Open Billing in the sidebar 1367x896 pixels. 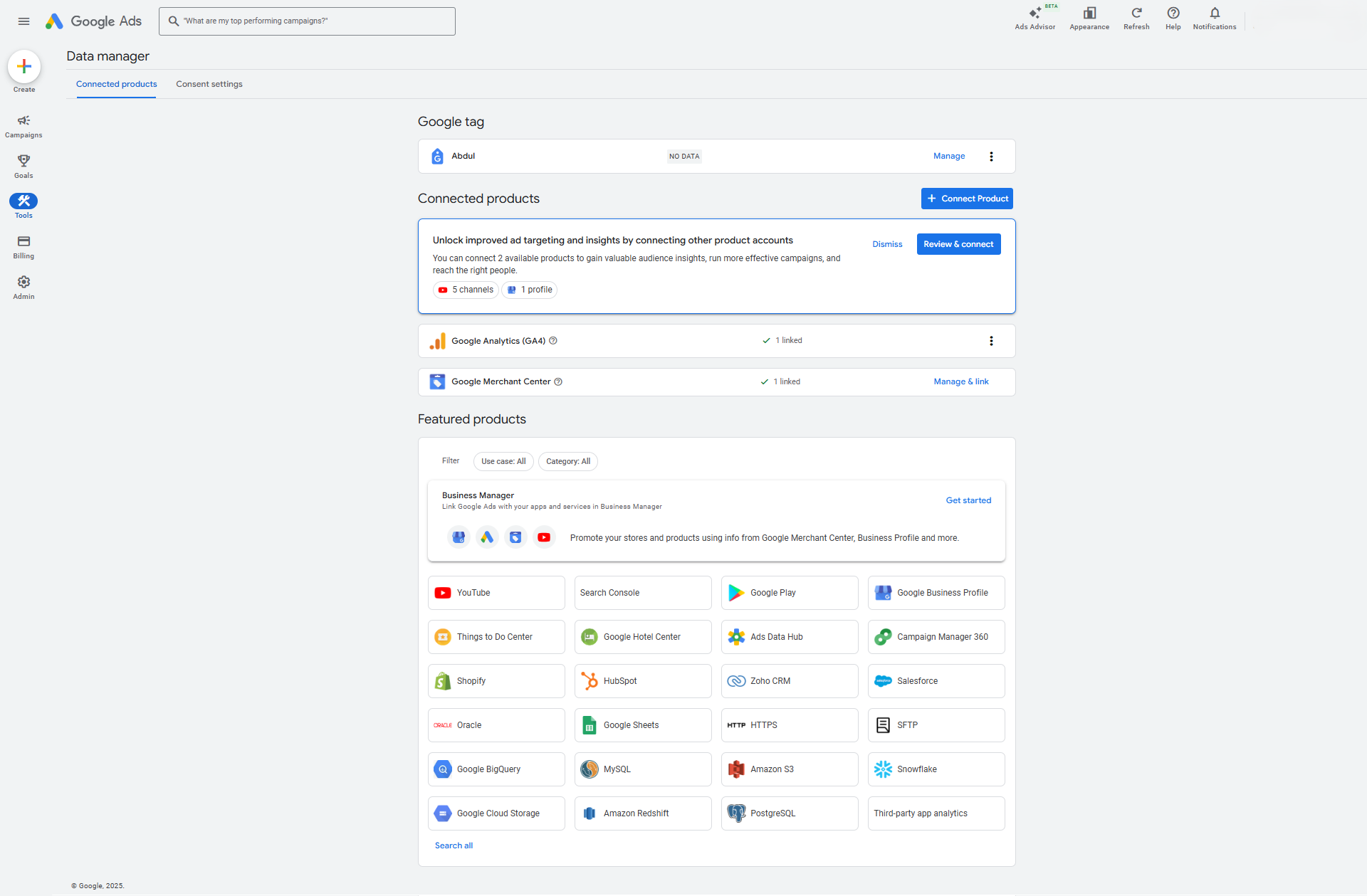click(x=23, y=247)
